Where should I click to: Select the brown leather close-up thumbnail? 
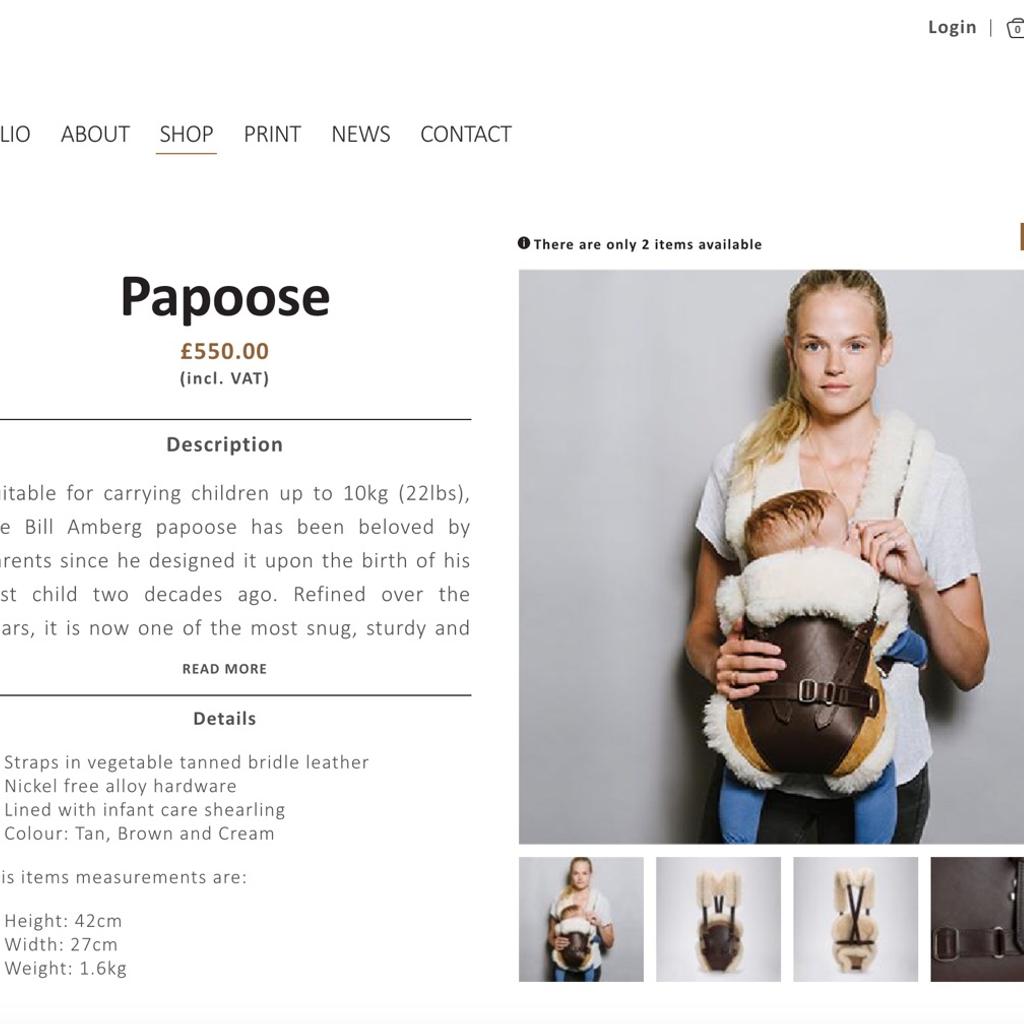[x=978, y=919]
